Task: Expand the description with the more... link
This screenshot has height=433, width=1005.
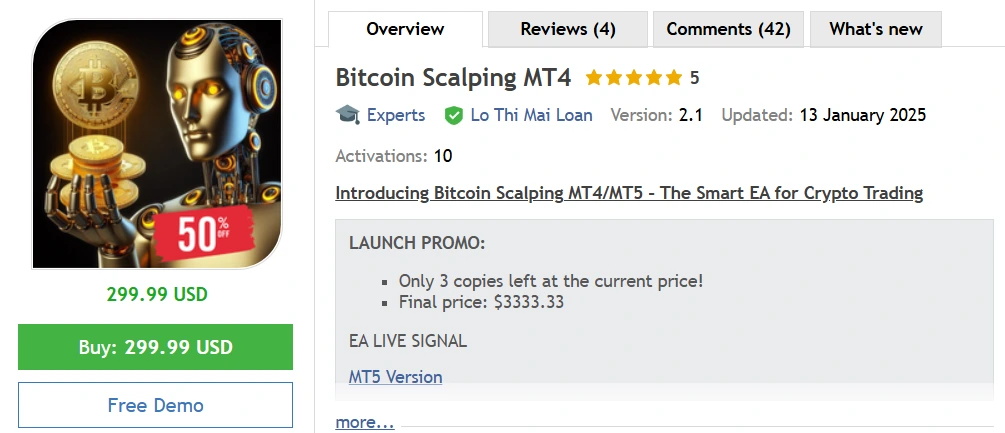Action: click(x=365, y=422)
